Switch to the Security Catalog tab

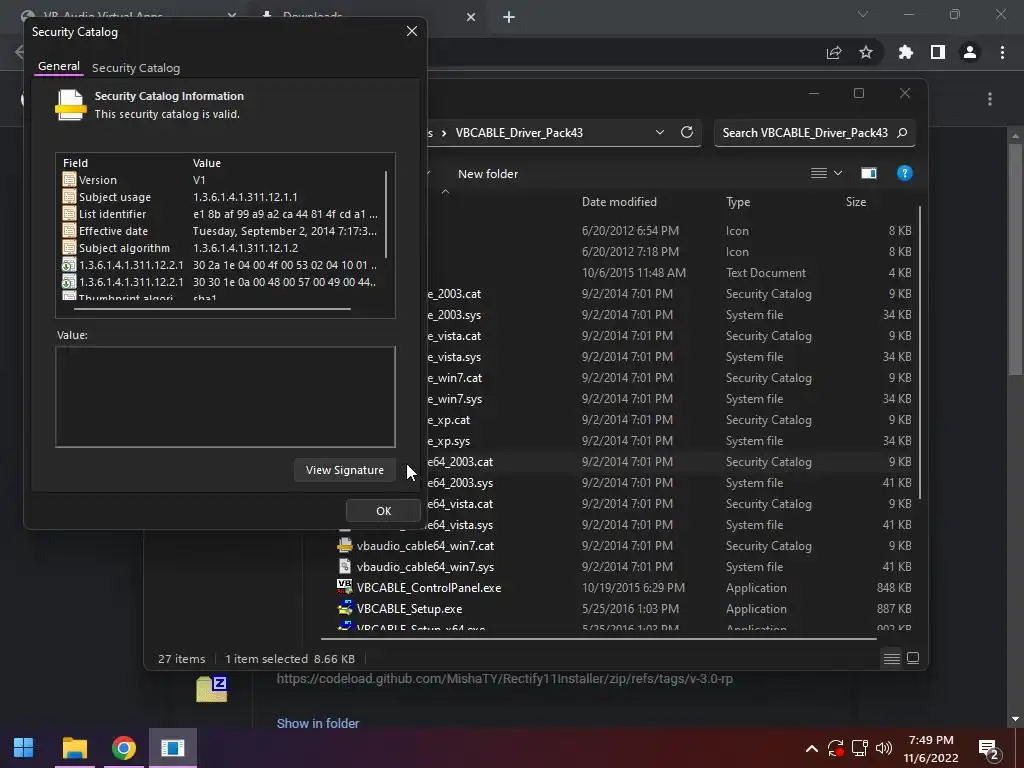pos(136,68)
